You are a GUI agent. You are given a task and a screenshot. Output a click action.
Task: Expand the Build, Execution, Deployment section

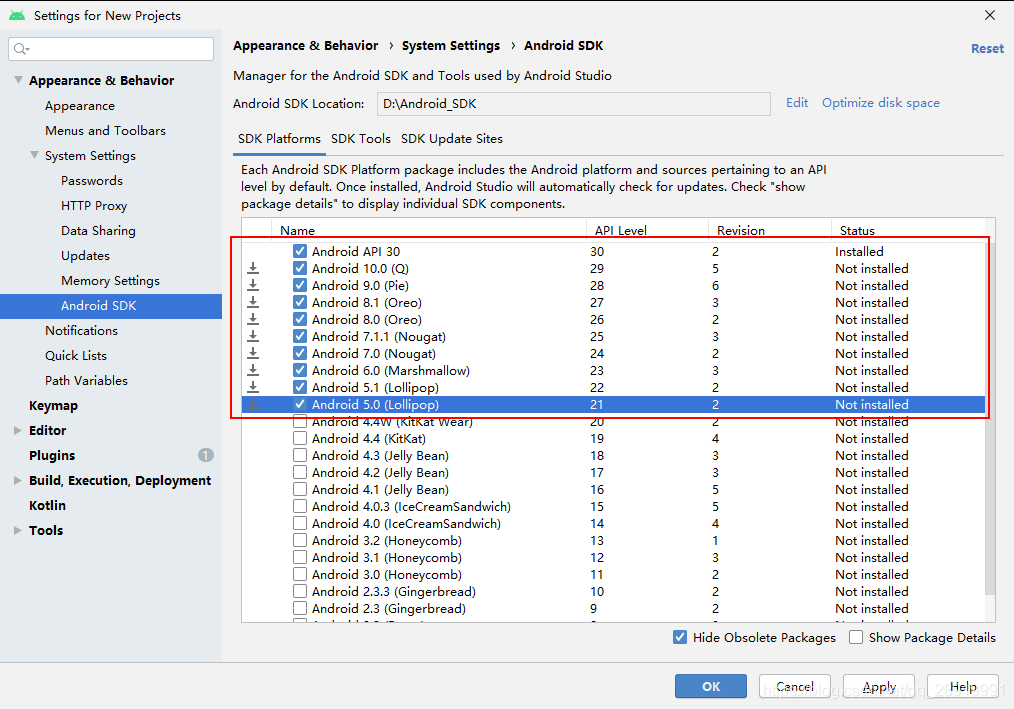point(17,481)
